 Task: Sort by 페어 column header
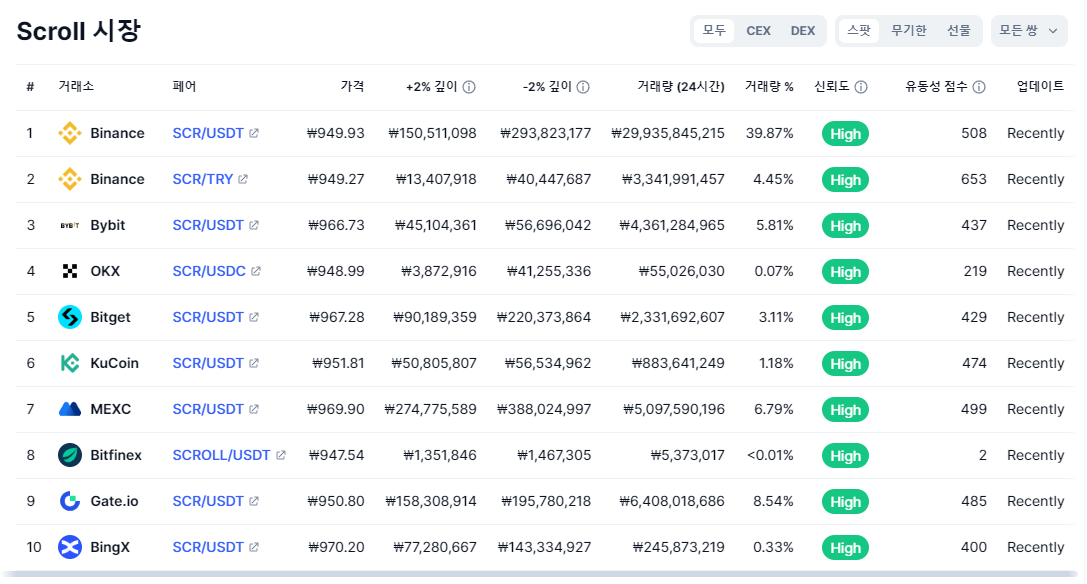click(184, 87)
